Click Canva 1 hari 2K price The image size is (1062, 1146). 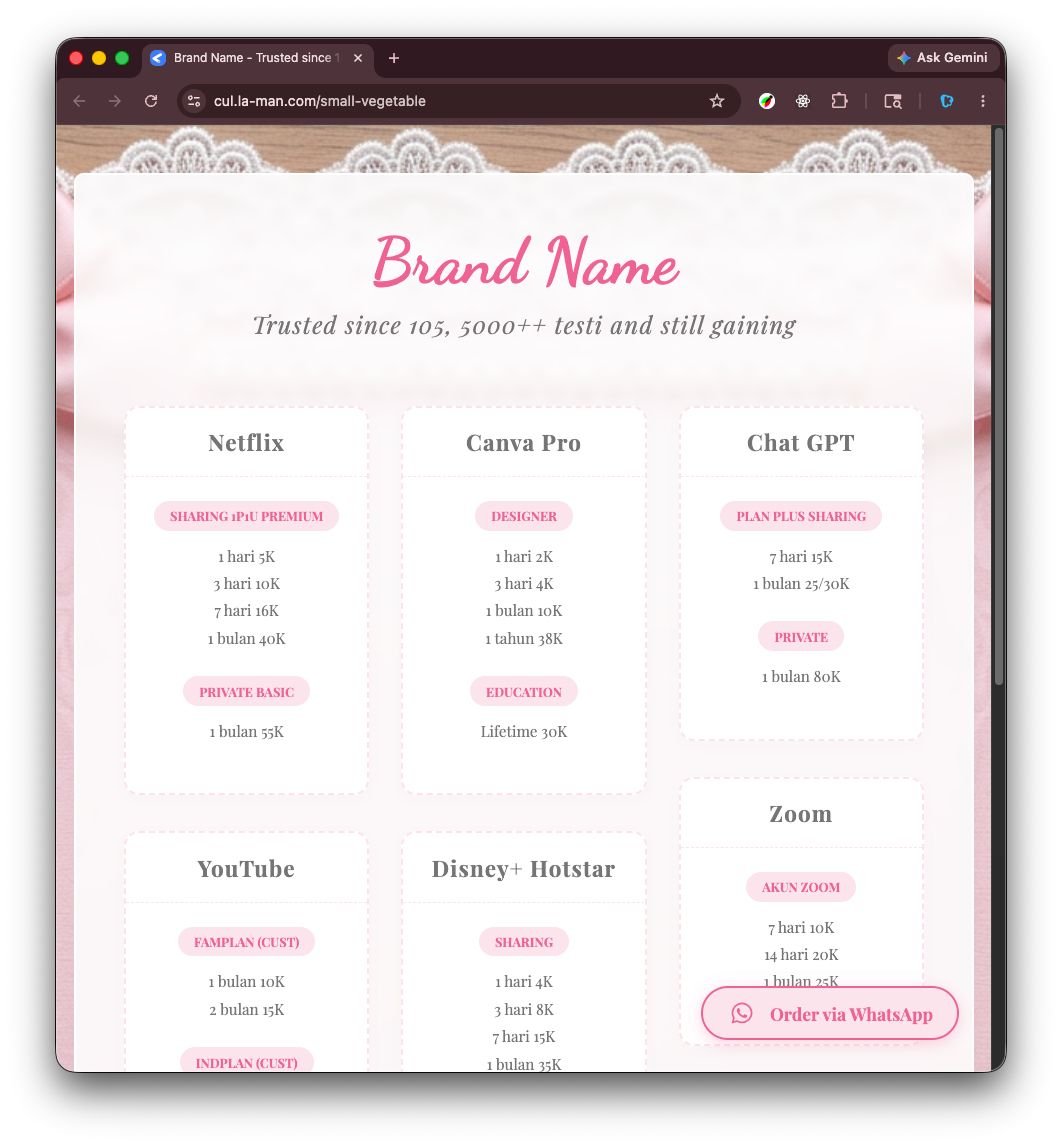[523, 557]
